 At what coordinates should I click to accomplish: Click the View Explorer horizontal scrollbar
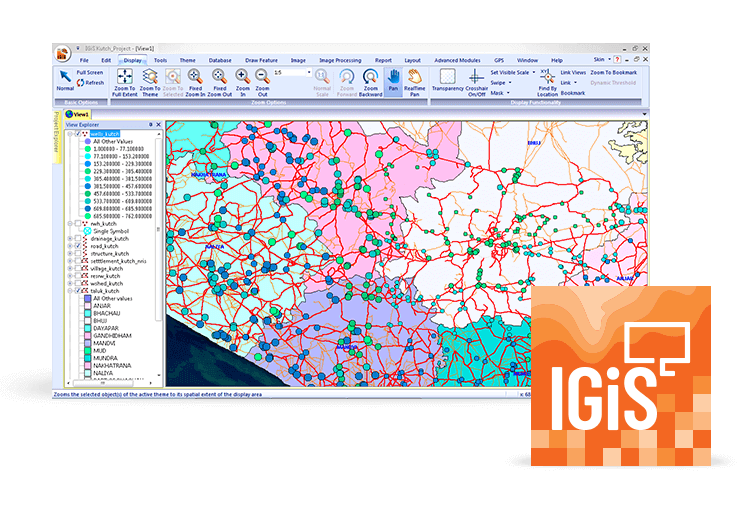pos(109,383)
